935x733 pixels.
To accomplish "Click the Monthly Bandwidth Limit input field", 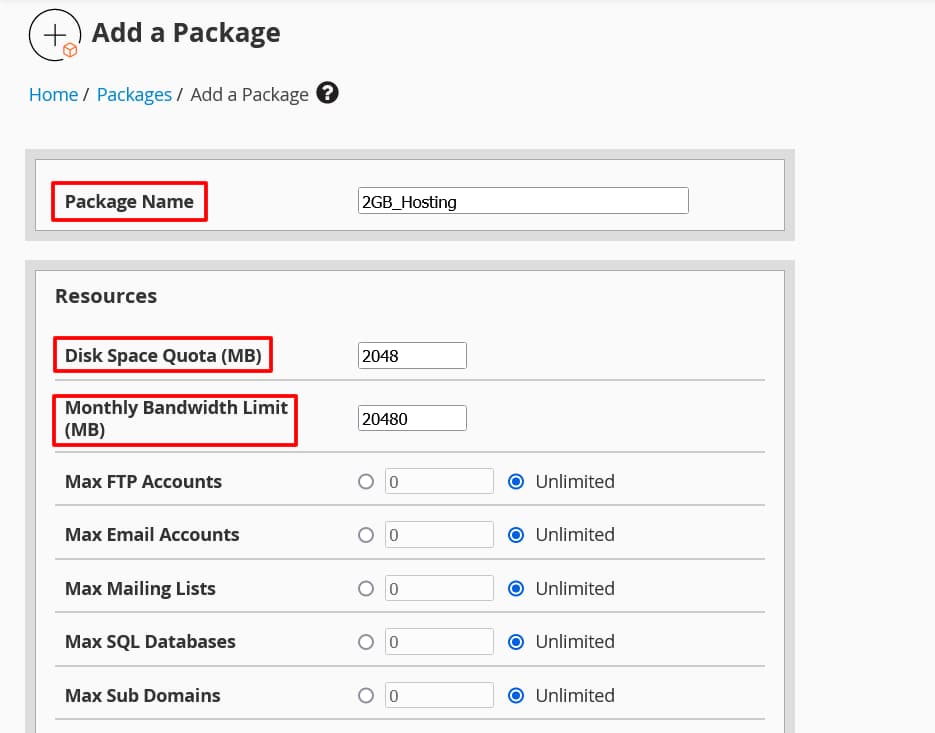I will pyautogui.click(x=412, y=418).
